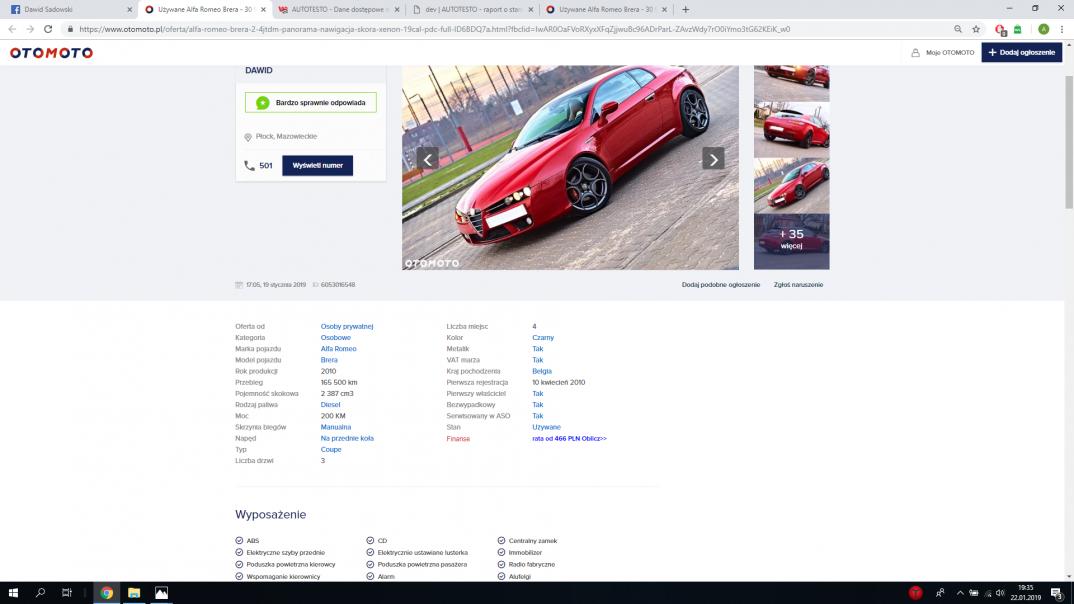Click the mileage value 165 500 km
The width and height of the screenshot is (1074, 604).
(339, 383)
